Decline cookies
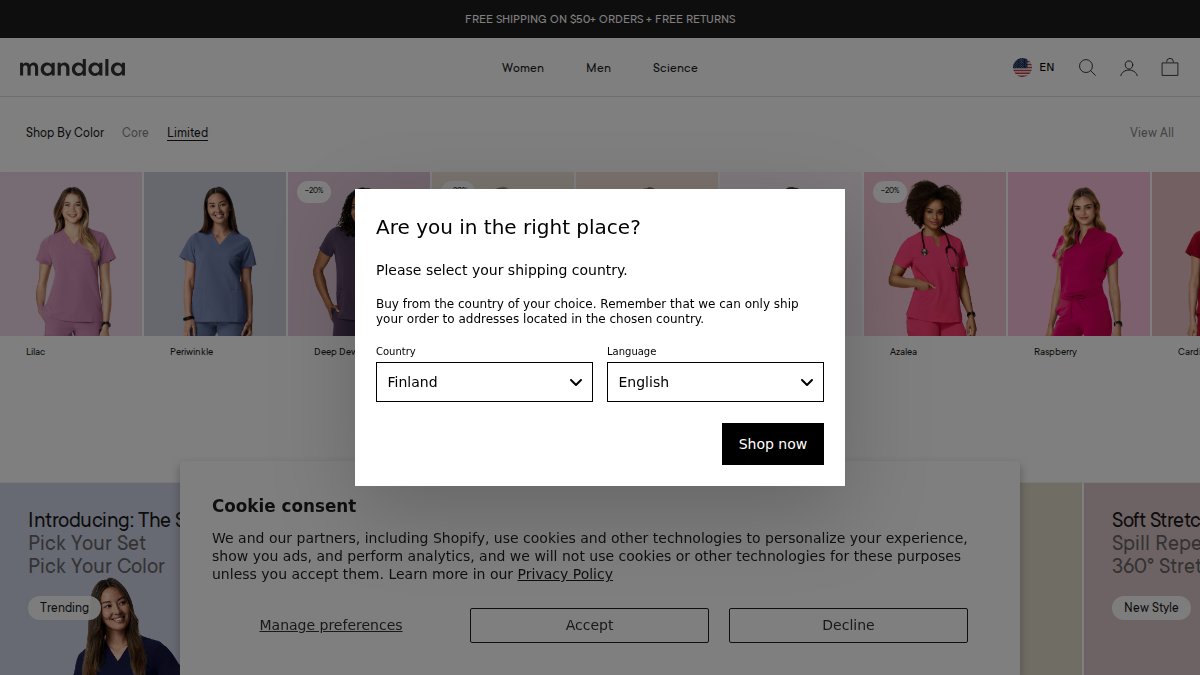Image resolution: width=1200 pixels, height=675 pixels. tap(848, 625)
